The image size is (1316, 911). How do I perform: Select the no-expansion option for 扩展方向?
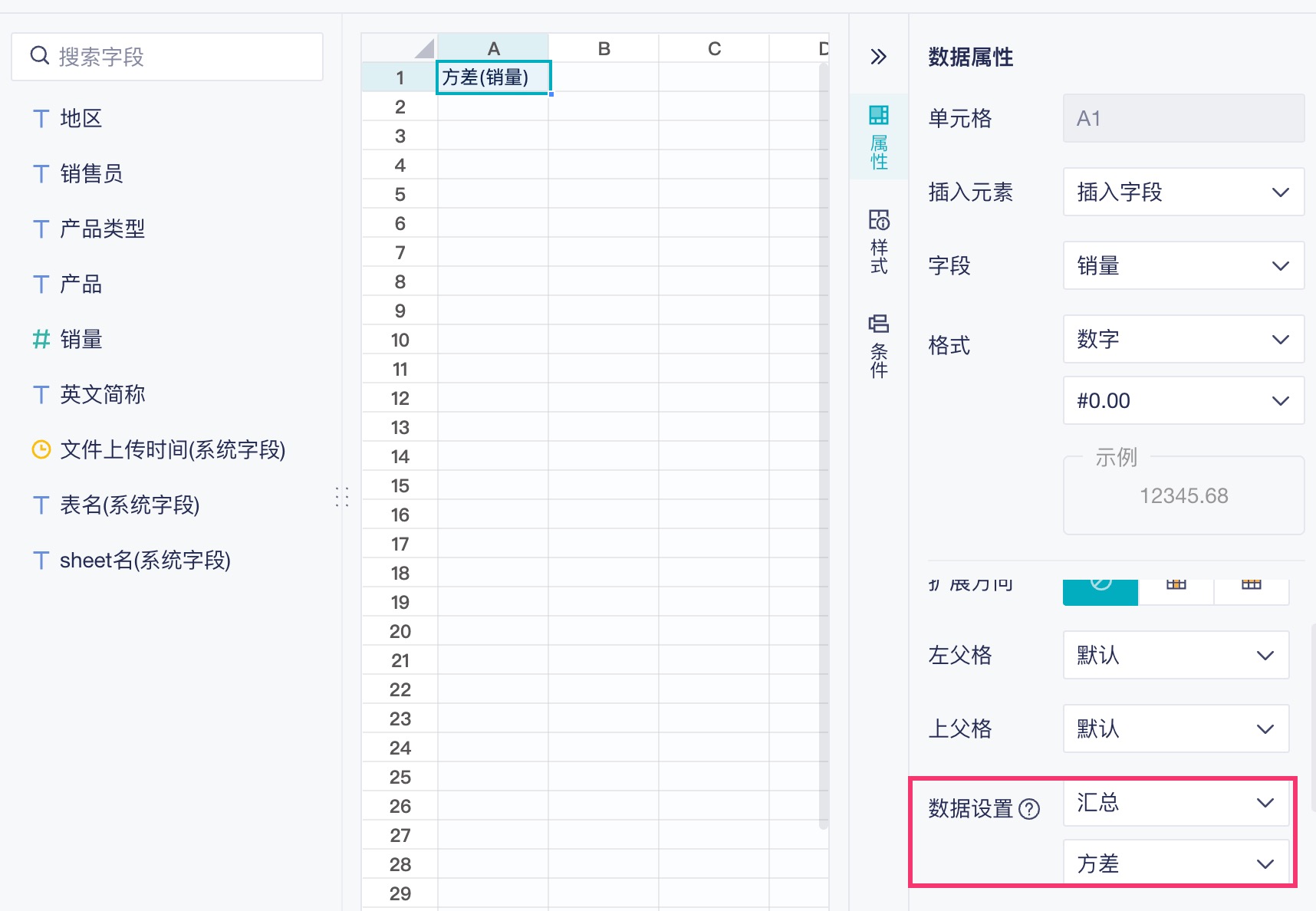(x=1101, y=589)
